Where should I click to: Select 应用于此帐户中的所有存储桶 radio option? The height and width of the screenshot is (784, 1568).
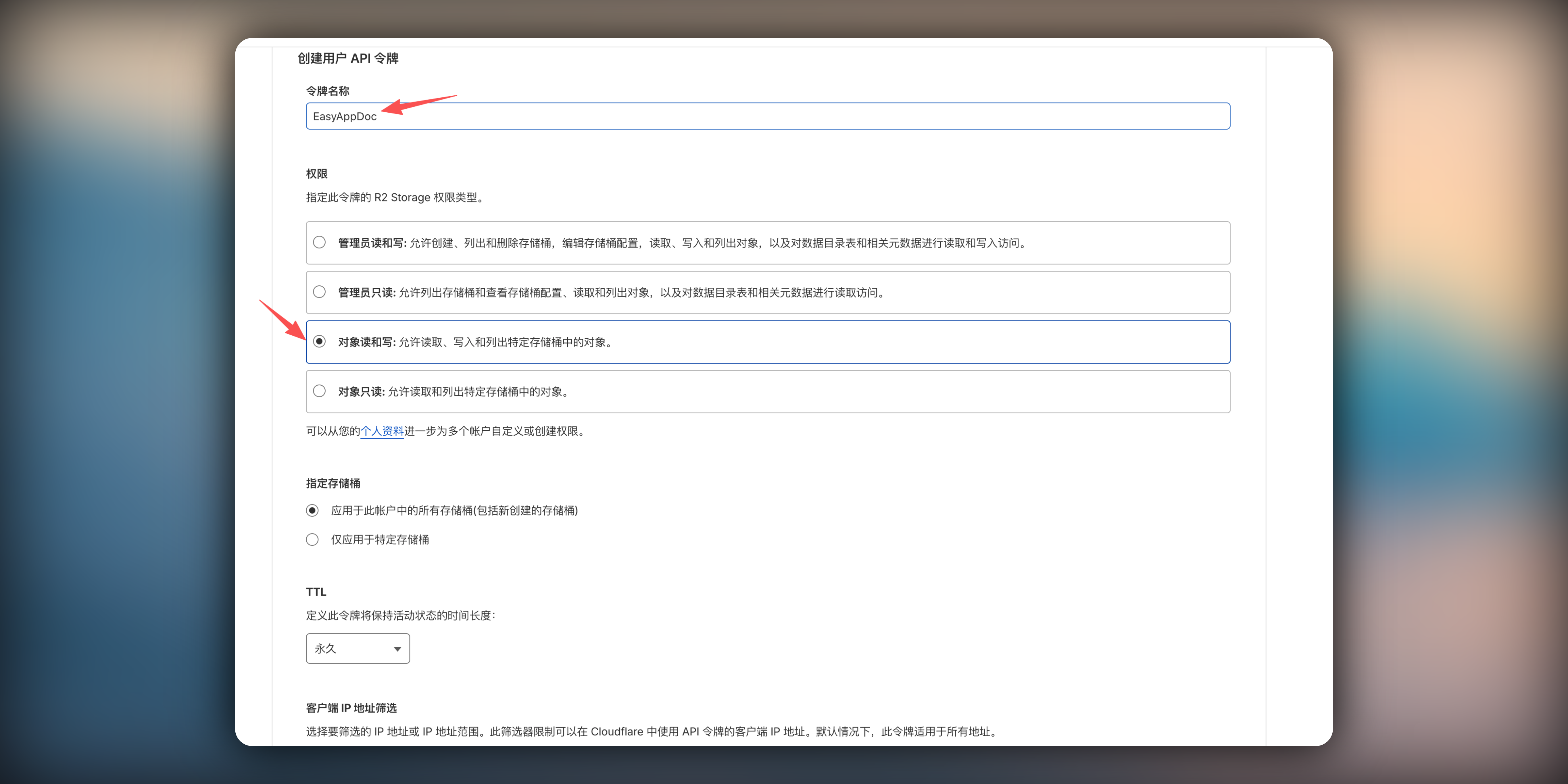312,510
